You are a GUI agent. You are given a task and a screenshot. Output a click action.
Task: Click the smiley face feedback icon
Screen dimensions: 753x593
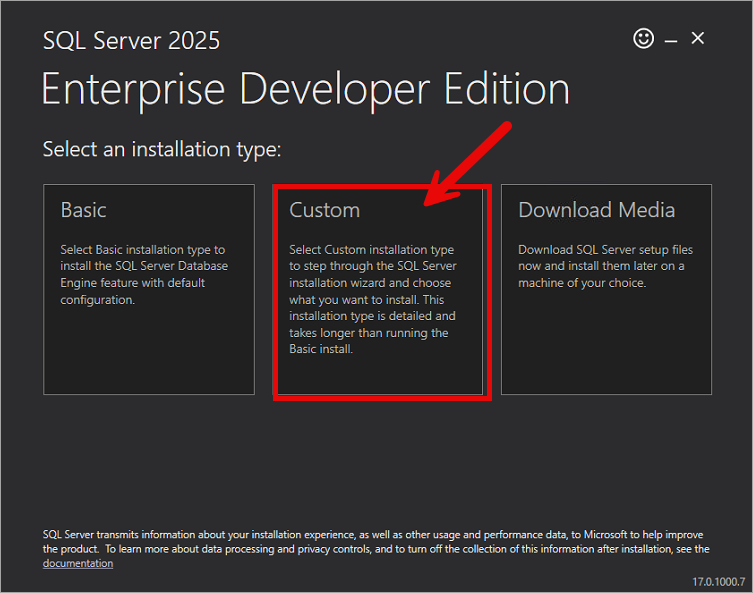[x=644, y=38]
